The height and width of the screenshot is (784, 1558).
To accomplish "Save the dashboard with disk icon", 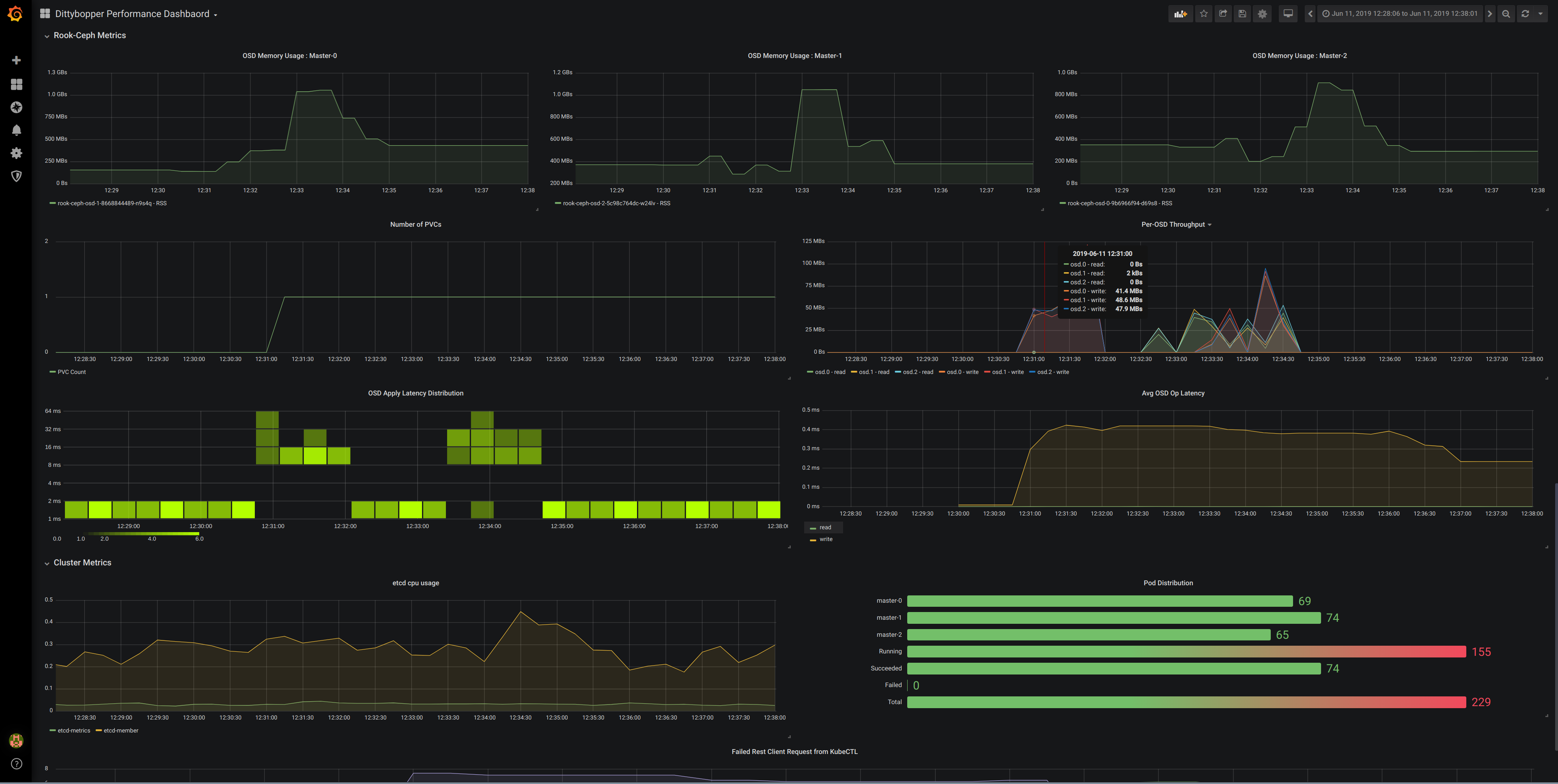I will click(x=1242, y=14).
